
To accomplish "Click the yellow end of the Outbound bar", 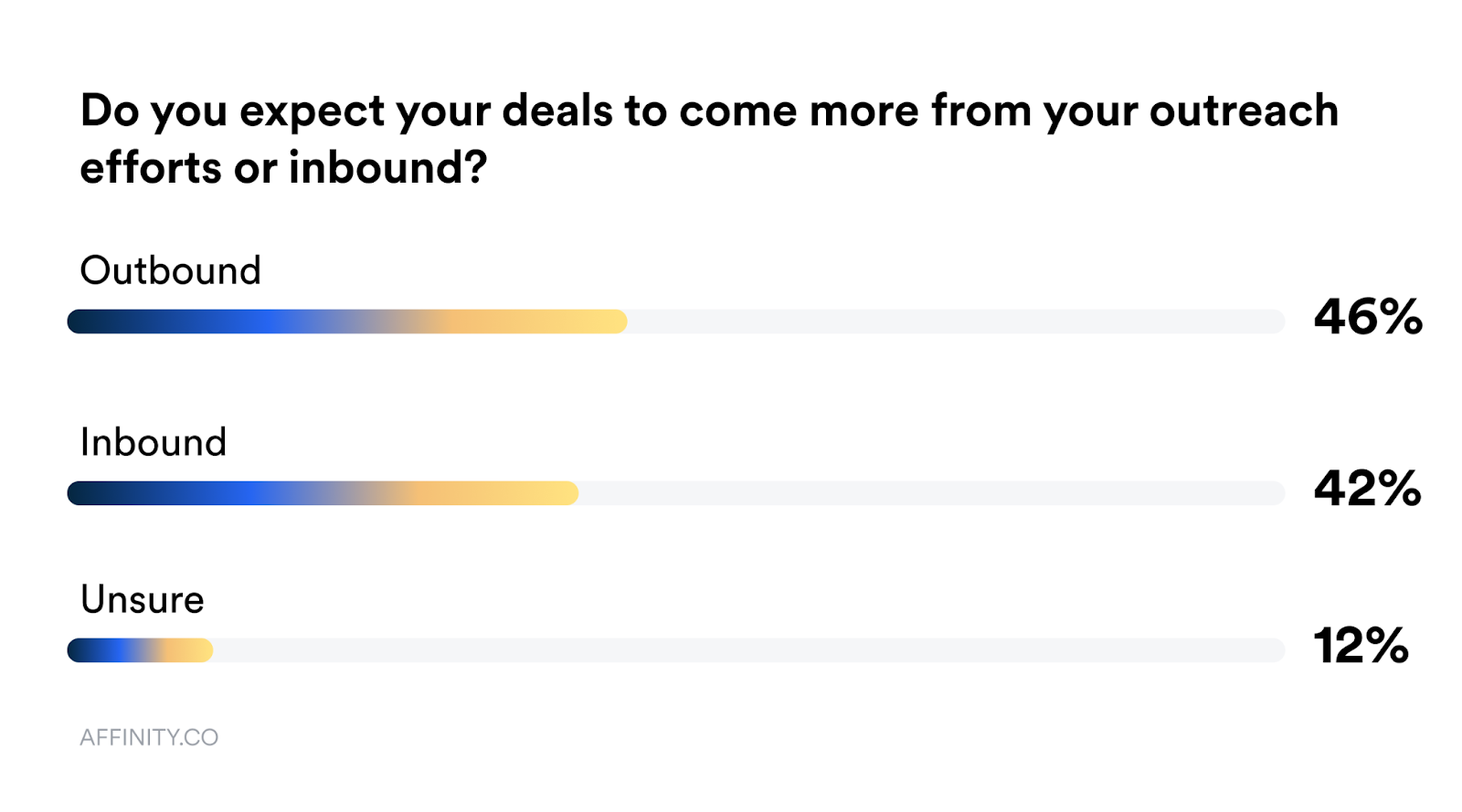I will coord(607,322).
